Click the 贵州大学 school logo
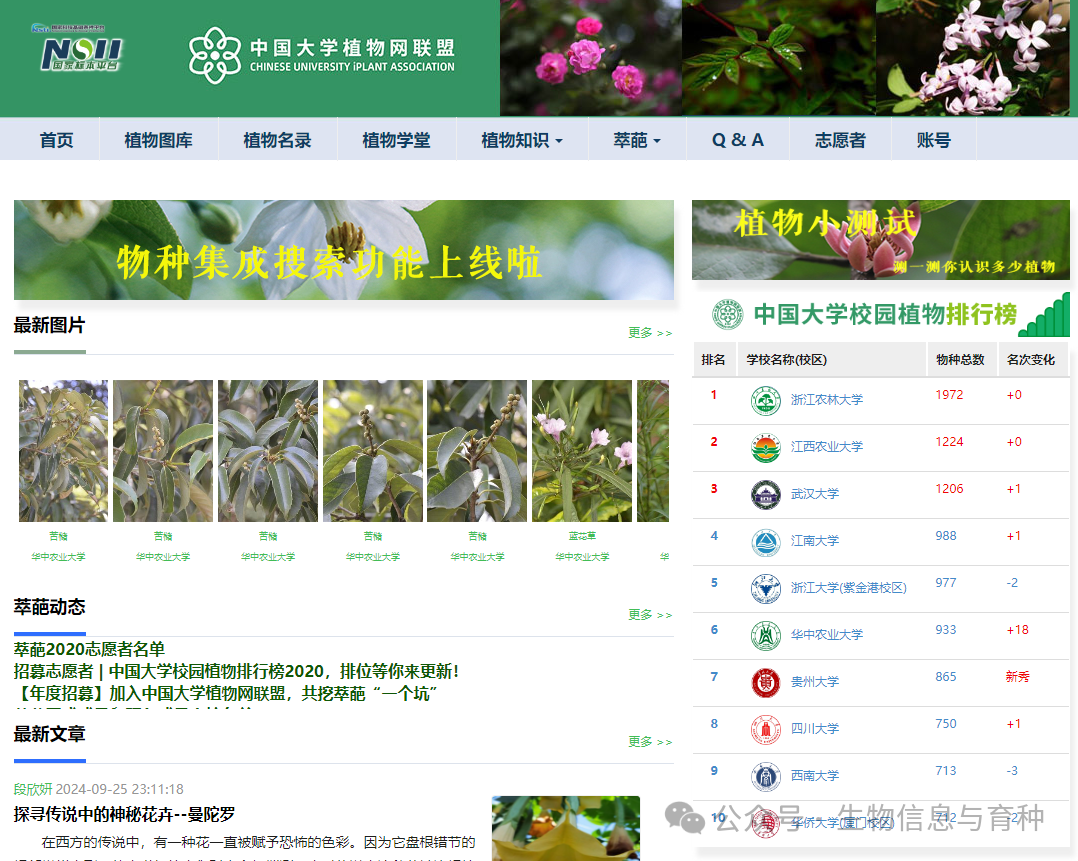The image size is (1078, 861). pyautogui.click(x=765, y=682)
